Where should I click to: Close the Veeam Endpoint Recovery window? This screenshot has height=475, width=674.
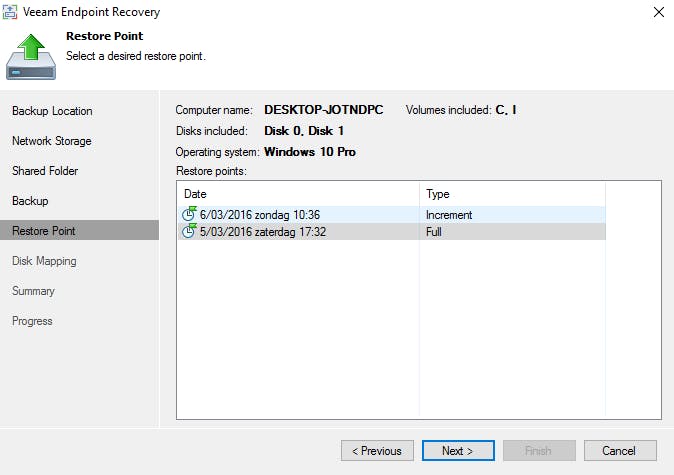pos(659,12)
